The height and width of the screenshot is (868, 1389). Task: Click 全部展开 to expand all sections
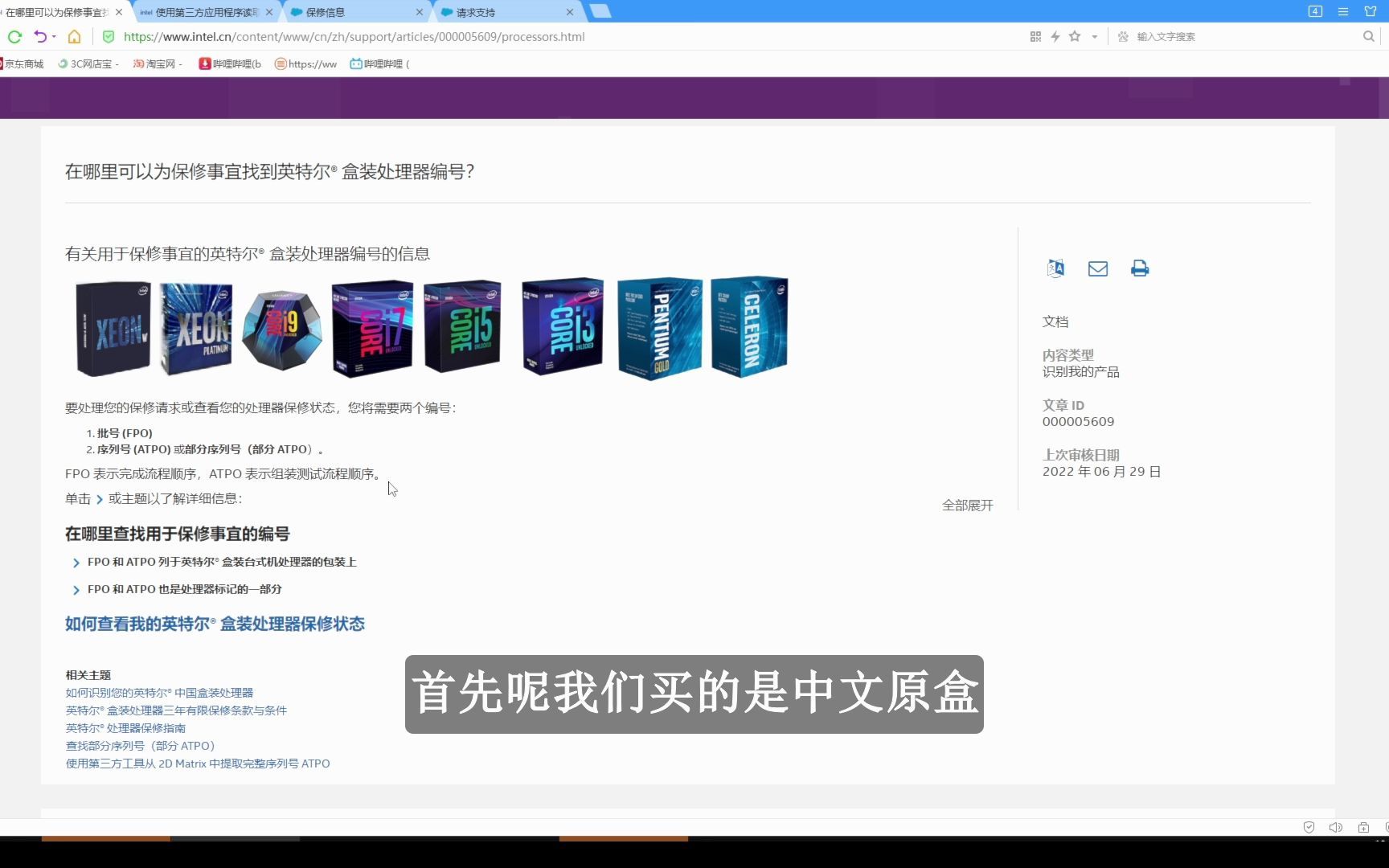point(967,505)
